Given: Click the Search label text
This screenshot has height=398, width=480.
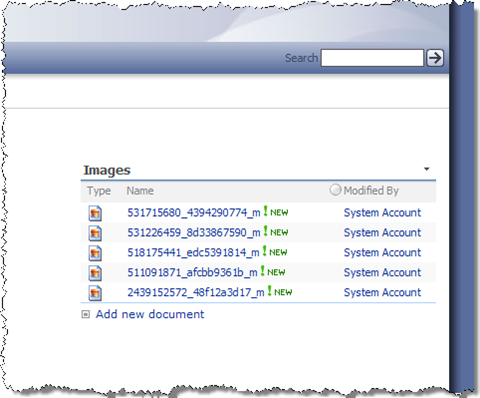Looking at the screenshot, I should [x=301, y=58].
